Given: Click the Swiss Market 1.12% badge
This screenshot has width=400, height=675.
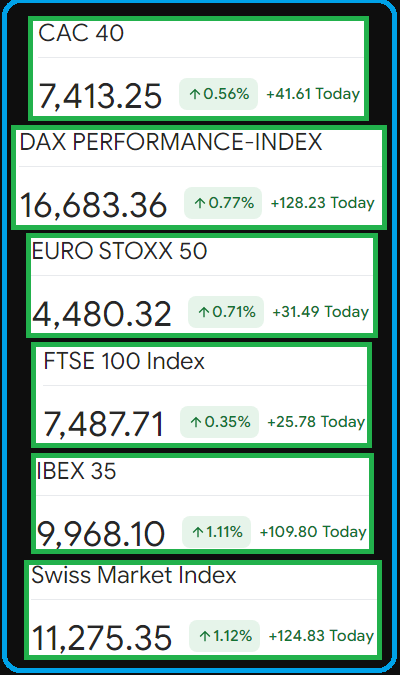Looking at the screenshot, I should point(224,636).
